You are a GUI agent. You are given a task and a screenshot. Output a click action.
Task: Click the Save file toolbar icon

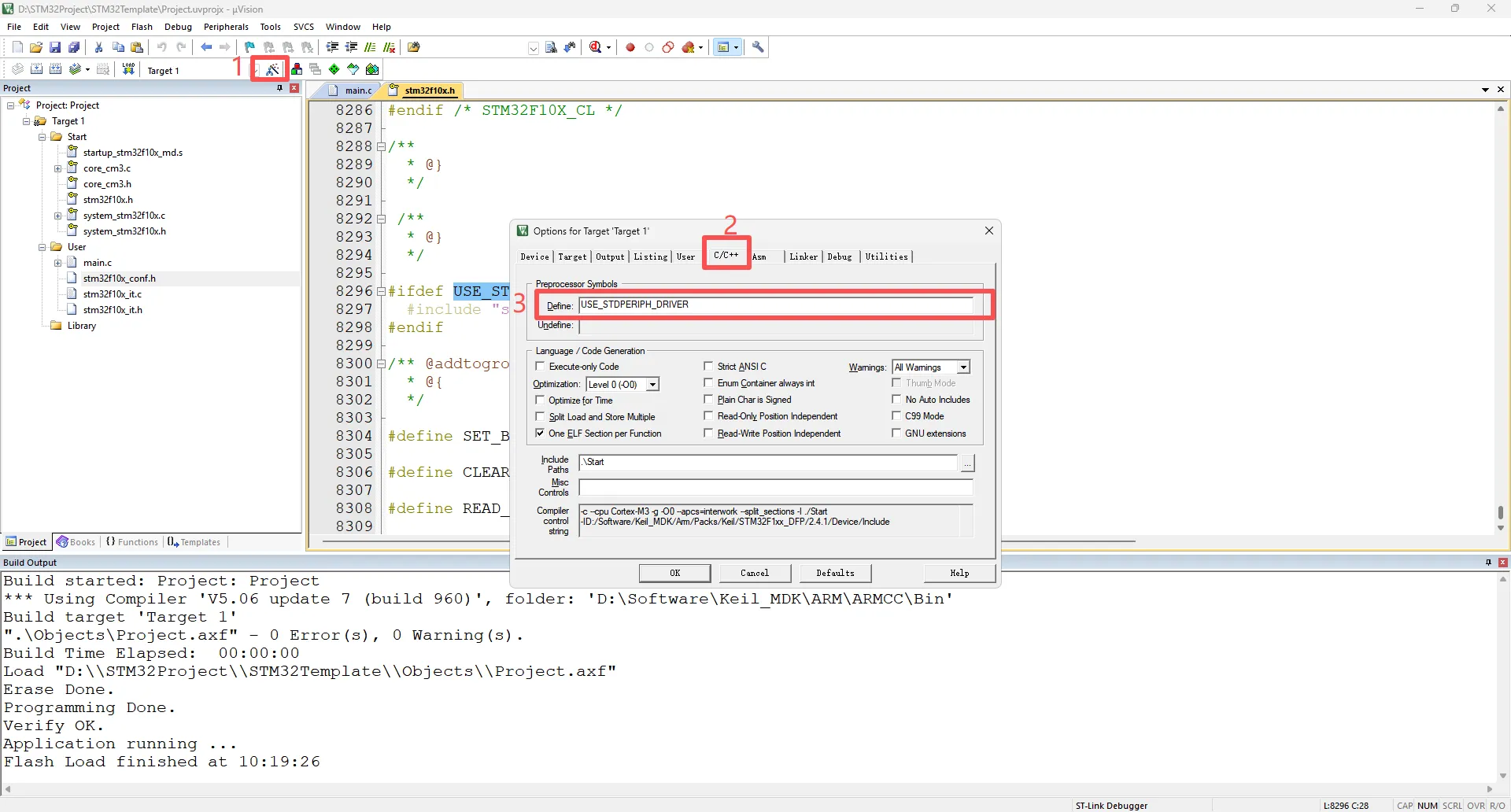[55, 47]
